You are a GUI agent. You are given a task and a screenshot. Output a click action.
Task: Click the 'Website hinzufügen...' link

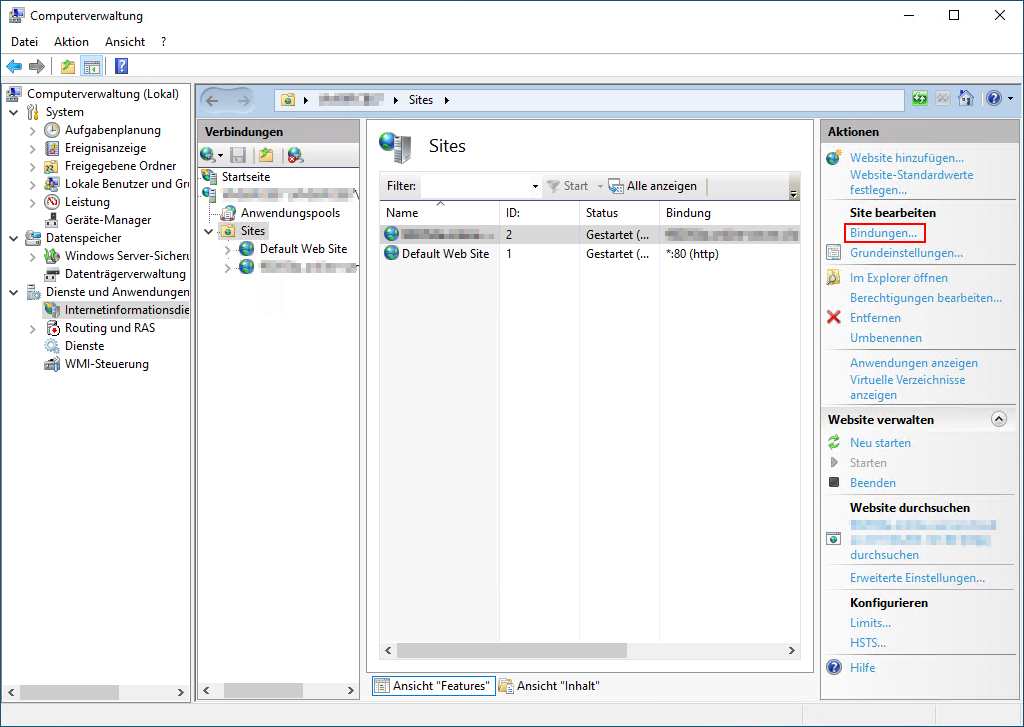pyautogui.click(x=907, y=157)
